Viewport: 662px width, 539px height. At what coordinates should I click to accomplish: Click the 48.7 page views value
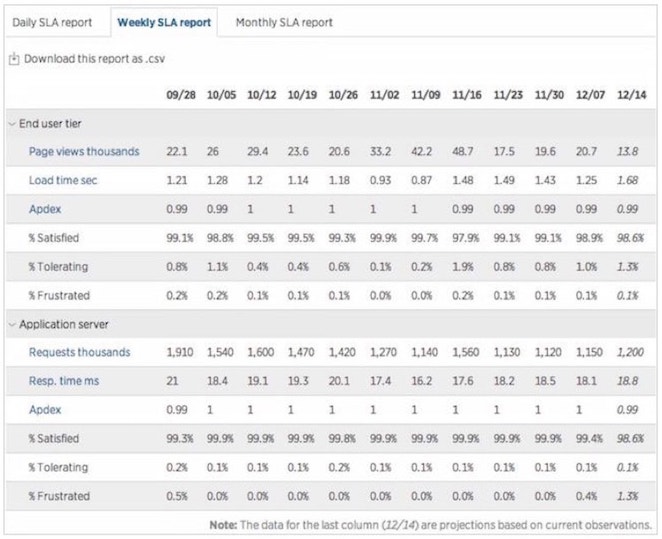coord(465,152)
